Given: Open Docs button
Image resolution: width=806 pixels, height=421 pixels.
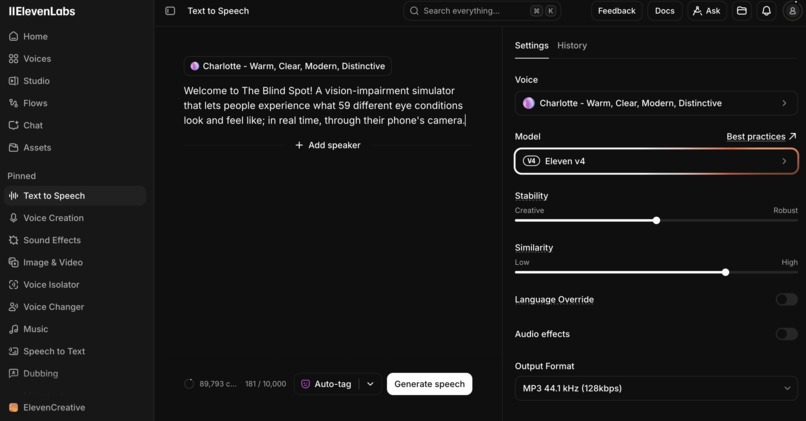Looking at the screenshot, I should [665, 11].
